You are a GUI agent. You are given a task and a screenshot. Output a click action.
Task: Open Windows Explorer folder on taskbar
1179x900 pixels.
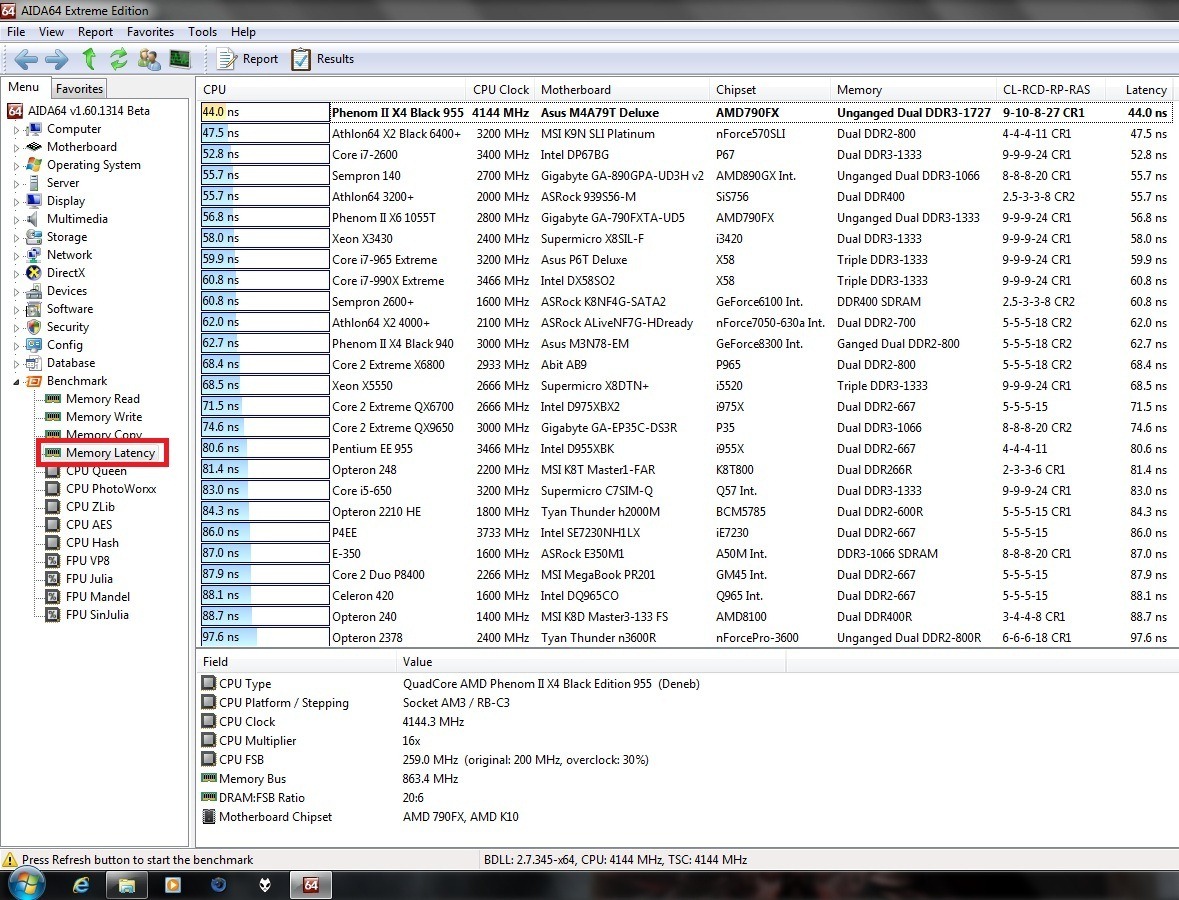[x=126, y=885]
